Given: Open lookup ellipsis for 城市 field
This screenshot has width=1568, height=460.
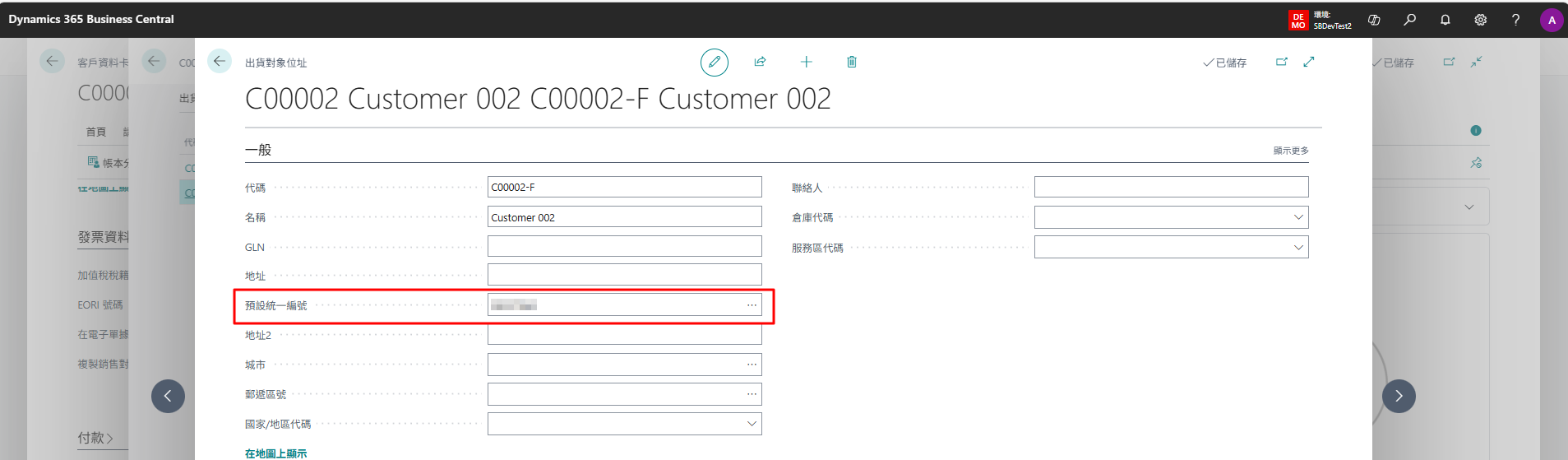Looking at the screenshot, I should (752, 365).
